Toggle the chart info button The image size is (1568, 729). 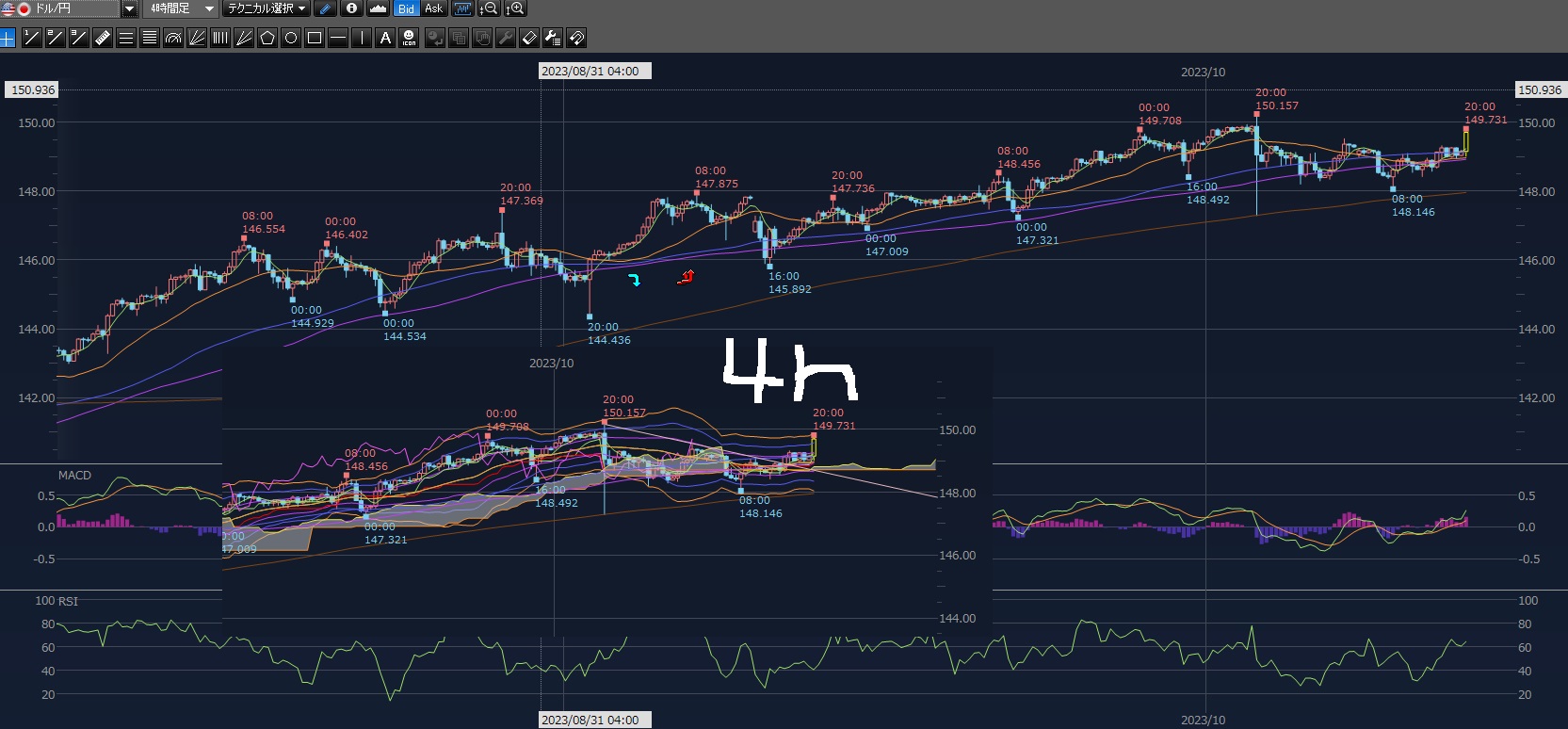pyautogui.click(x=351, y=8)
